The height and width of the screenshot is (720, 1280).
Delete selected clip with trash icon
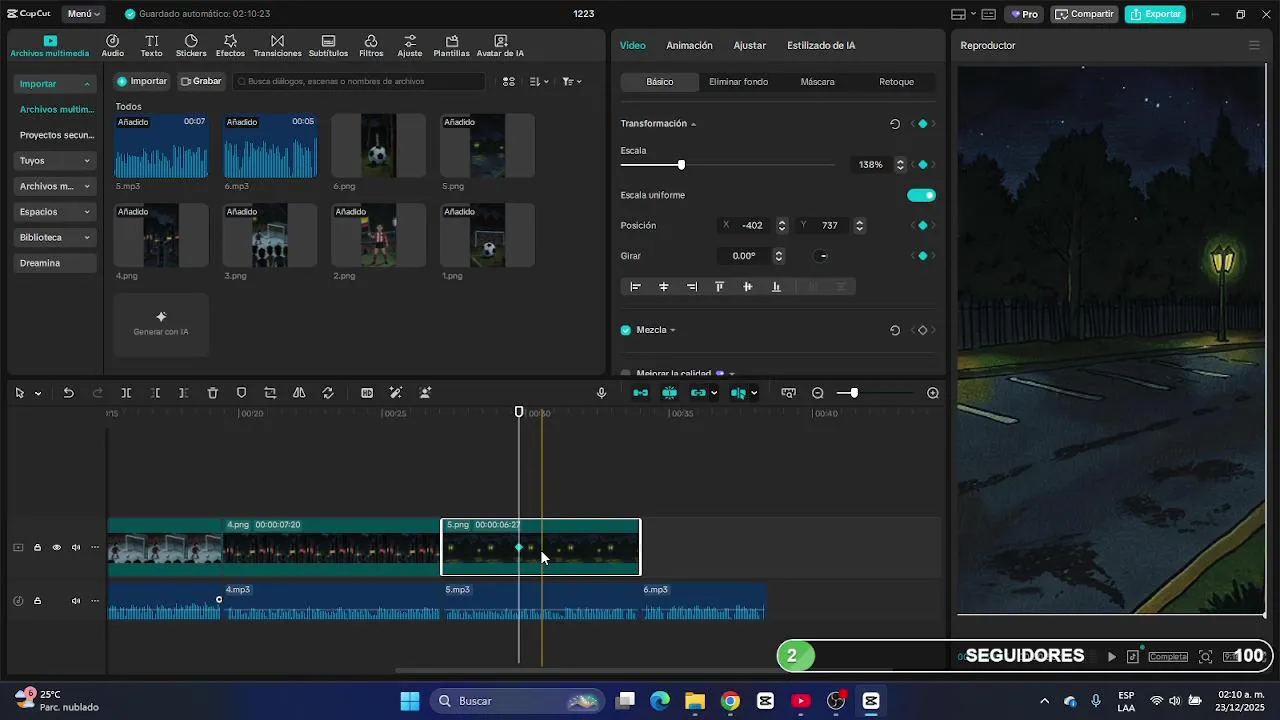(212, 393)
